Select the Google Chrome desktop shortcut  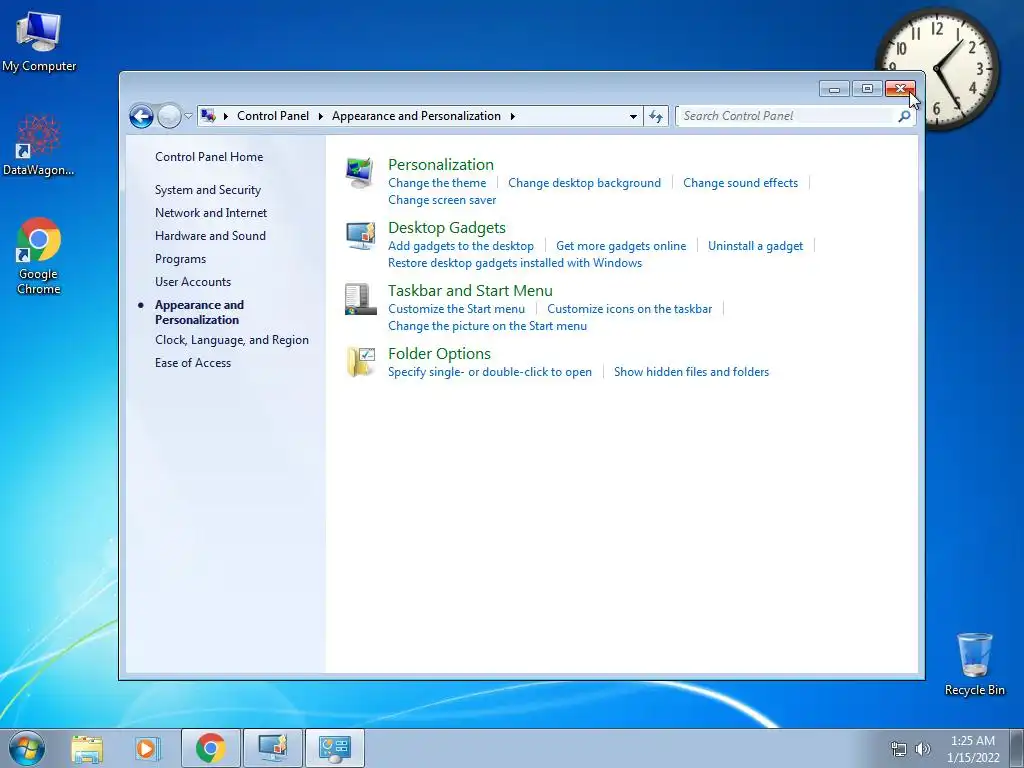click(x=39, y=256)
